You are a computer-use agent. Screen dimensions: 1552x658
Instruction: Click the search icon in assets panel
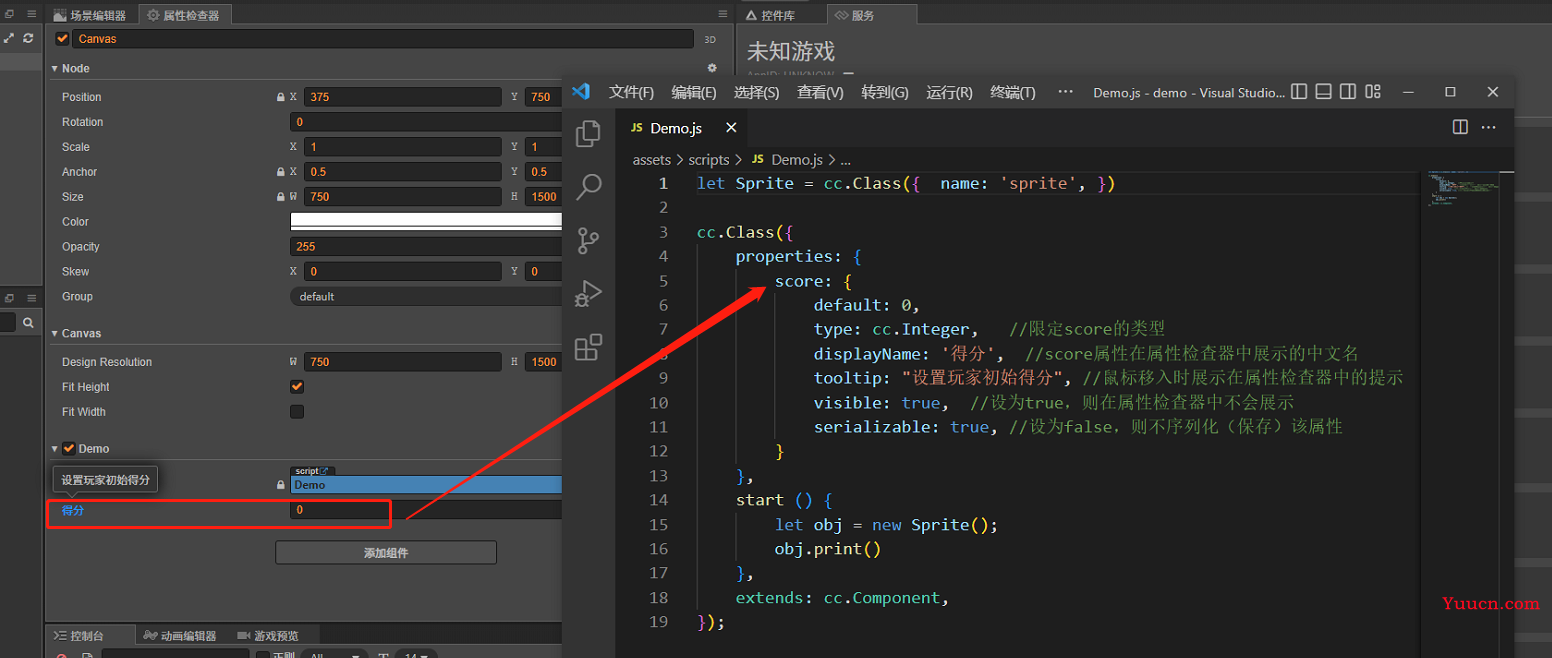[28, 323]
